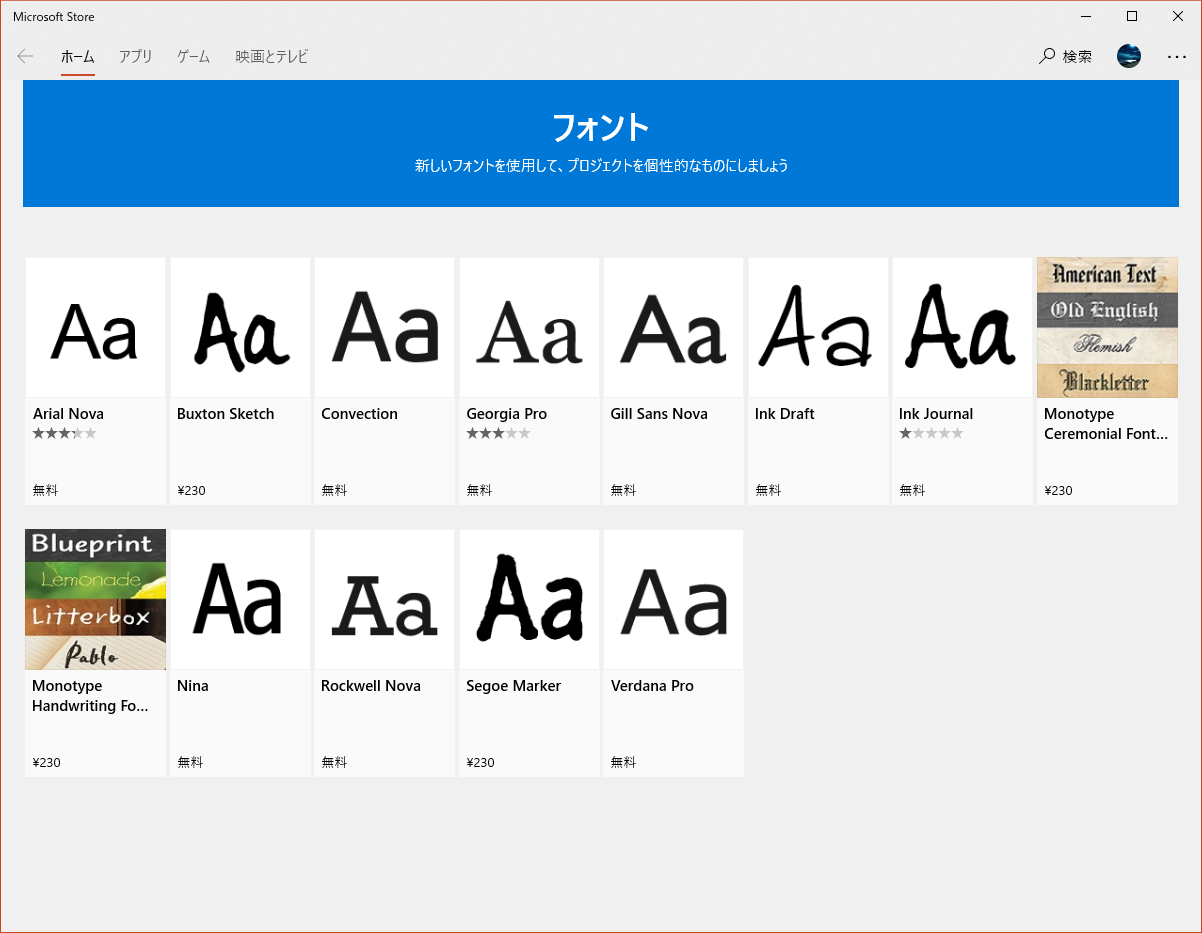Open the user account avatar
The image size is (1202, 933).
click(x=1129, y=57)
